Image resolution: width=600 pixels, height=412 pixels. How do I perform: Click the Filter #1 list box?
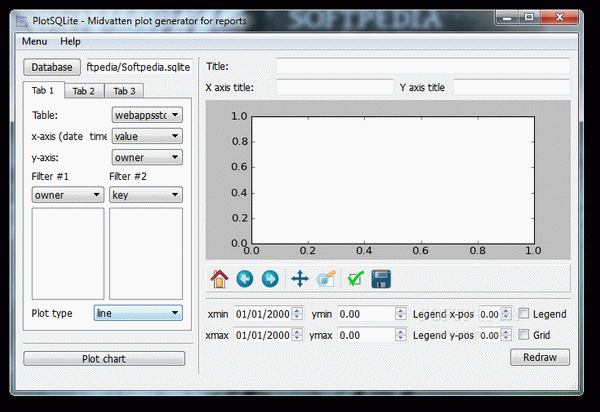(68, 254)
